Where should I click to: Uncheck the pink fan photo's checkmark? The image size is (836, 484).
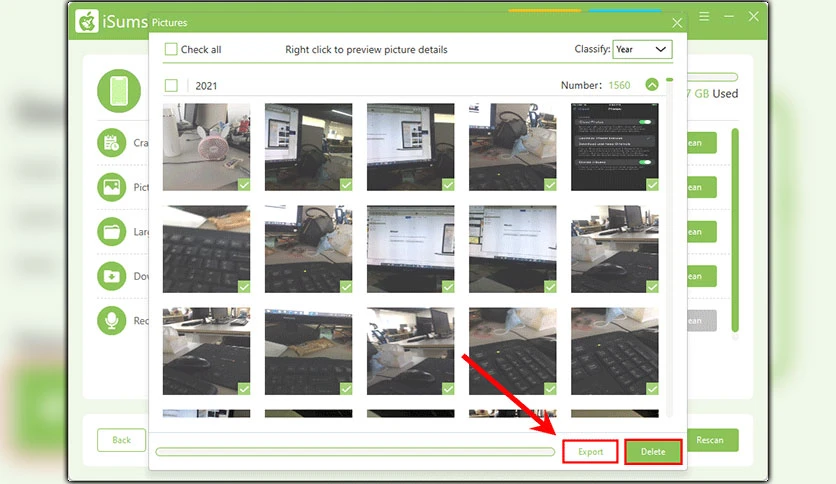244,184
